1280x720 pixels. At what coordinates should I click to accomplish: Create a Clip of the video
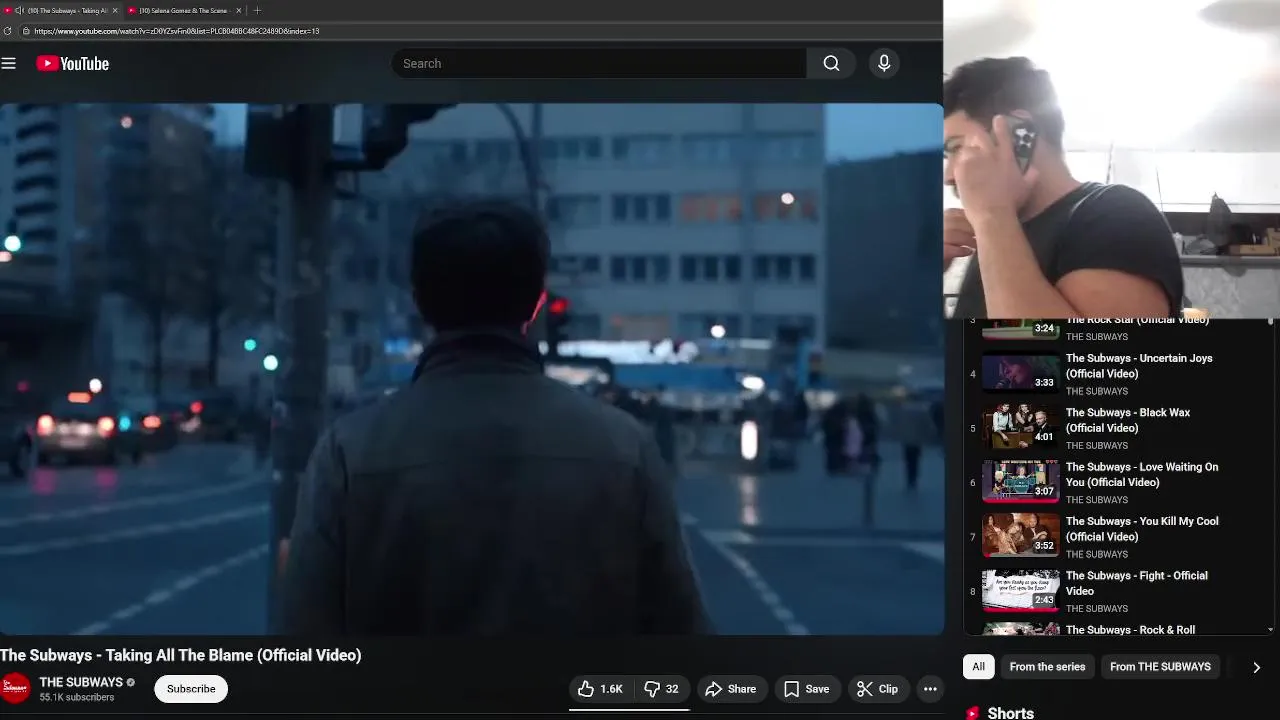(878, 689)
